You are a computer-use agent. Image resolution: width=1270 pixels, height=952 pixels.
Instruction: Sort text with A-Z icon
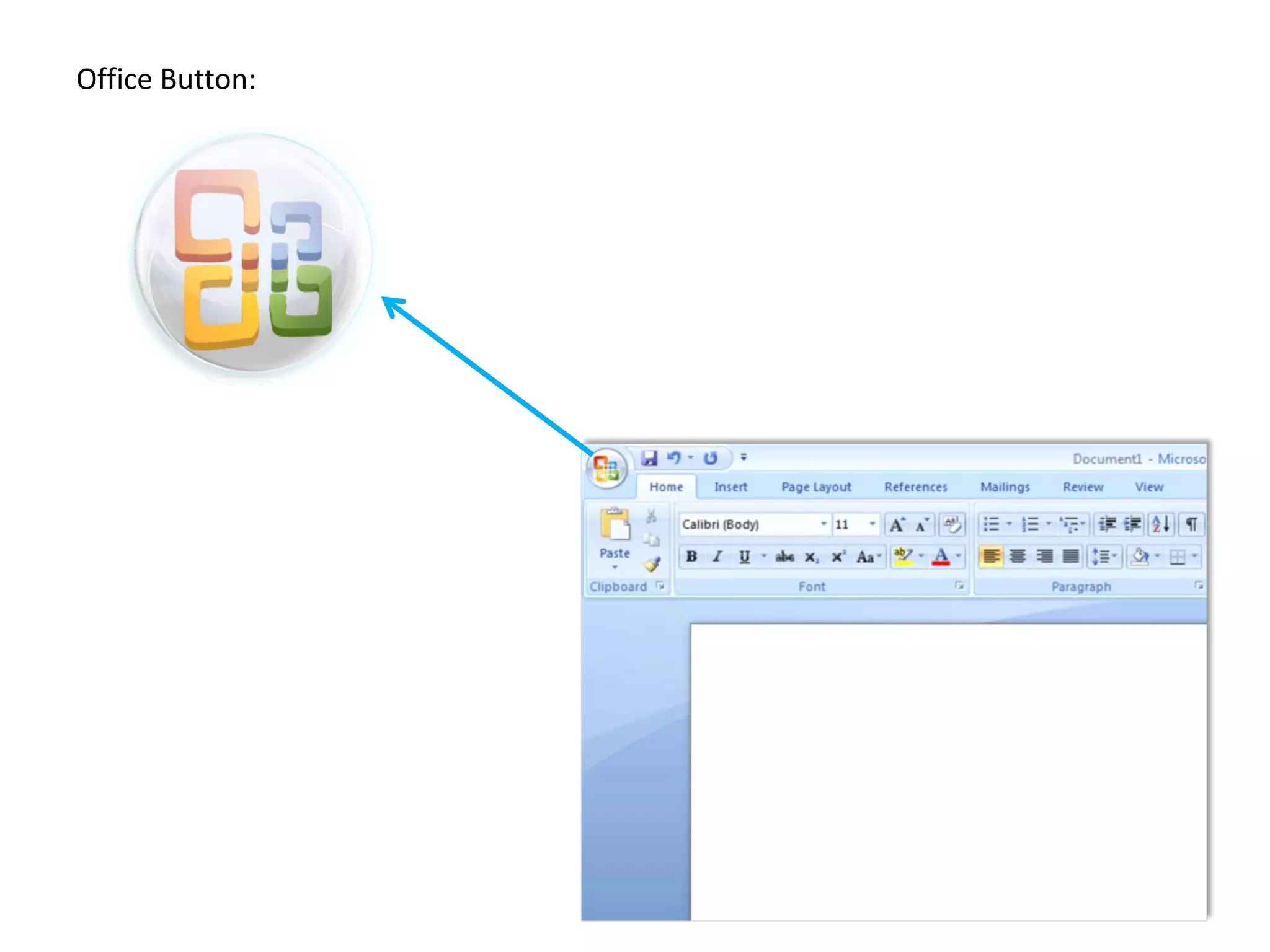coord(1161,525)
